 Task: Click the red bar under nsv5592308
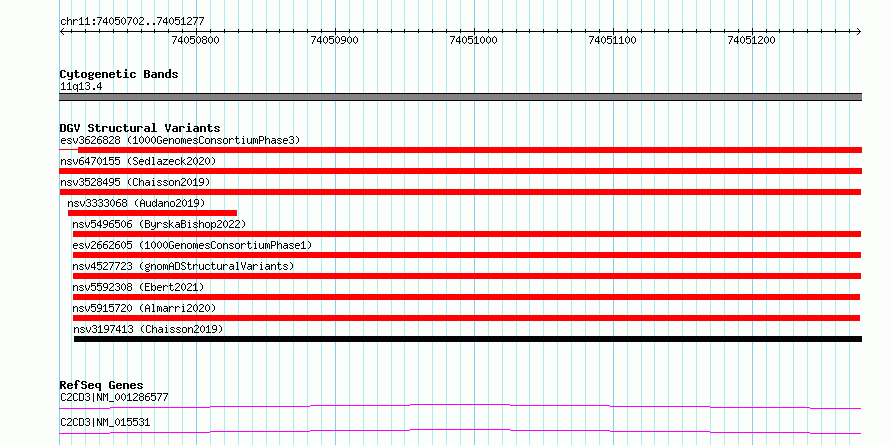coord(467,297)
